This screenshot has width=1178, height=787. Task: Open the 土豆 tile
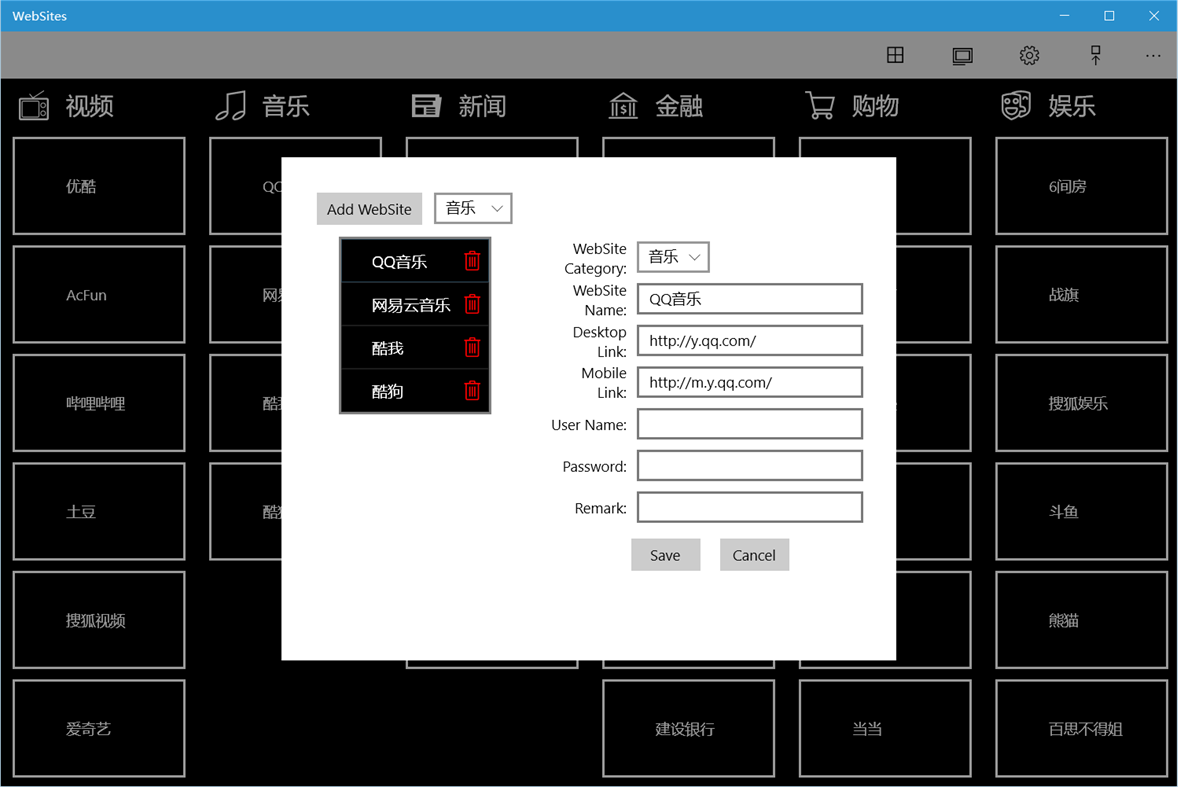[98, 511]
